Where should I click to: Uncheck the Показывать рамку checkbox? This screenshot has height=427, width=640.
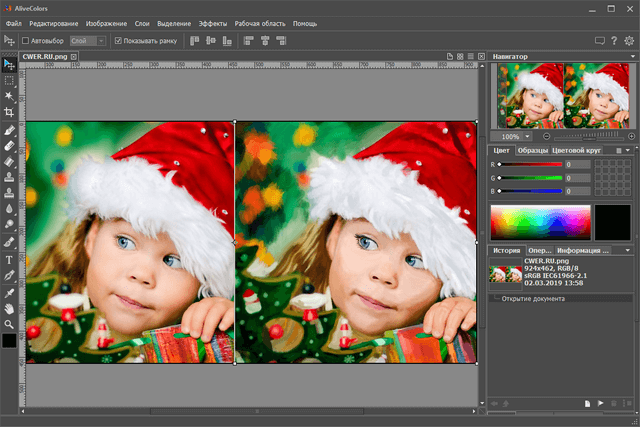pos(117,41)
